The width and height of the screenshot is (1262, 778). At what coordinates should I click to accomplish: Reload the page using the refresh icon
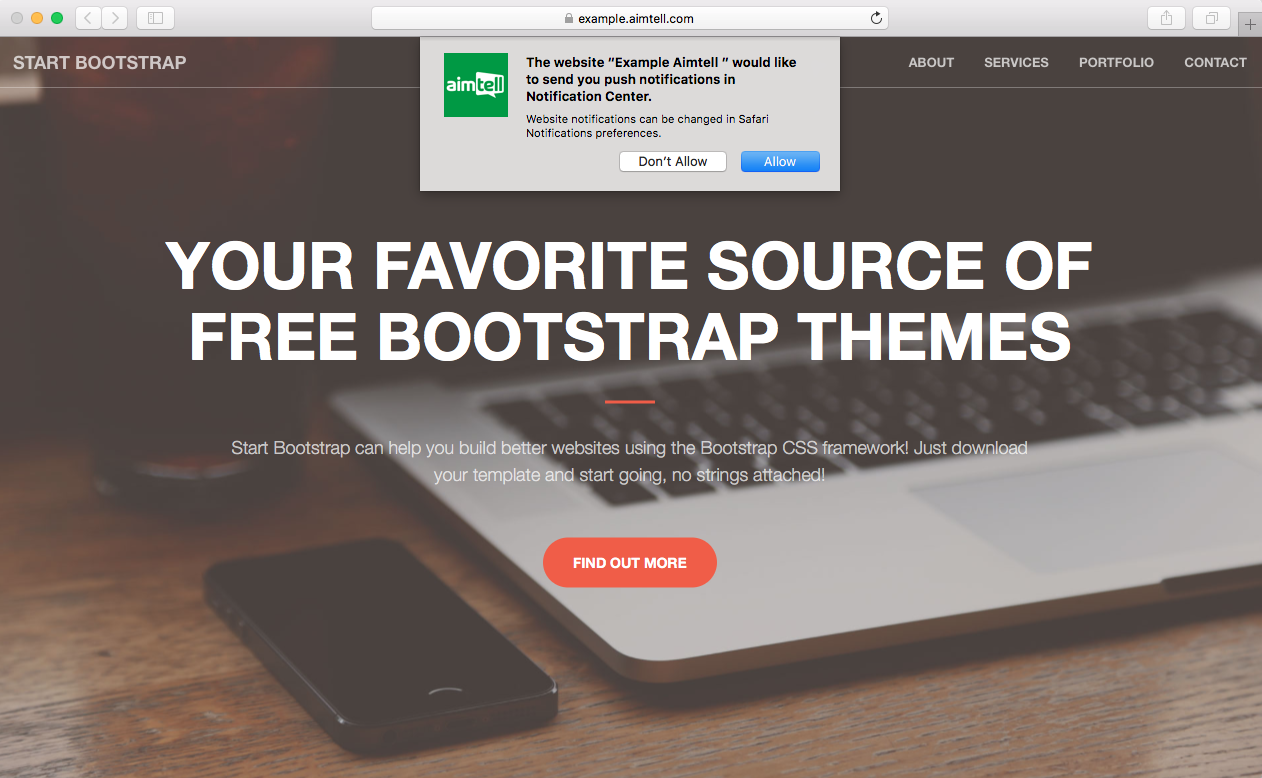point(876,18)
